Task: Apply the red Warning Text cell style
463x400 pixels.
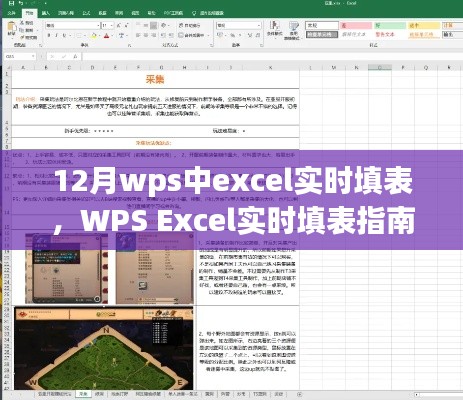Action: tap(390, 34)
